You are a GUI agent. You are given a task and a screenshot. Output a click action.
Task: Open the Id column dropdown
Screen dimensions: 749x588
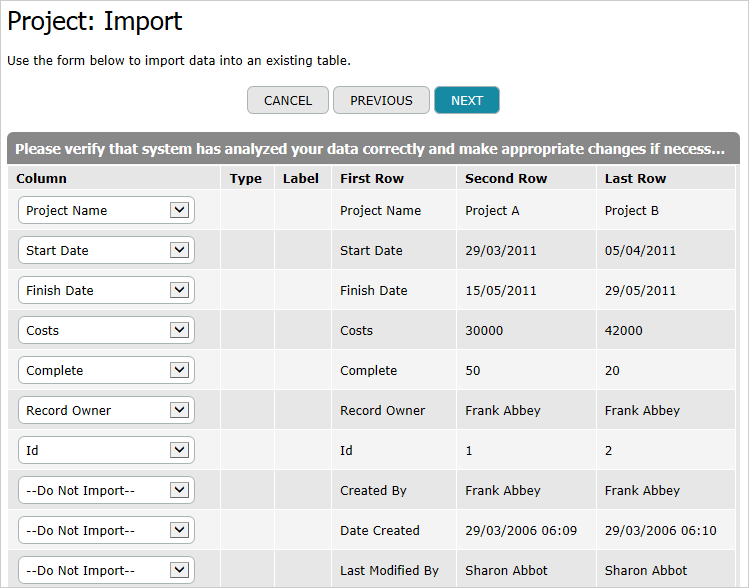[106, 450]
